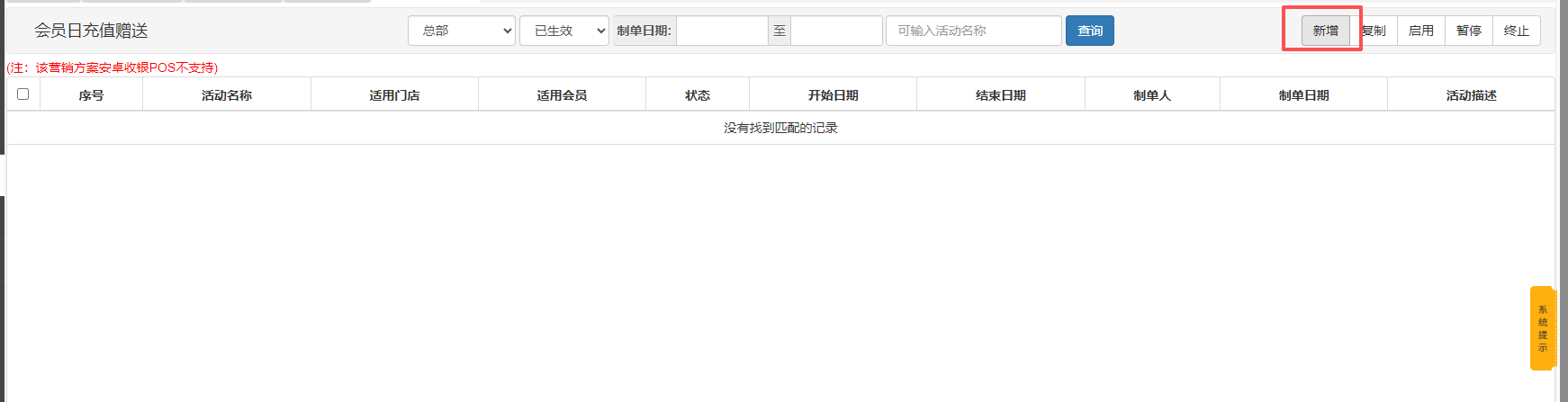This screenshot has width=1568, height=402.
Task: Expand the 已生效 status dropdown
Action: point(563,31)
